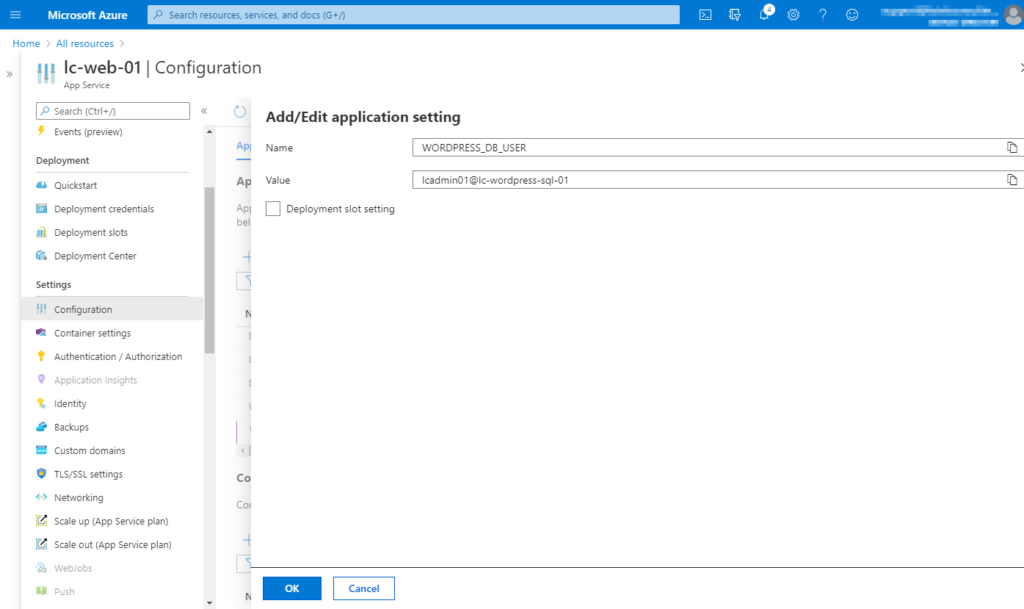Open Networking in the sidebar

[x=78, y=497]
